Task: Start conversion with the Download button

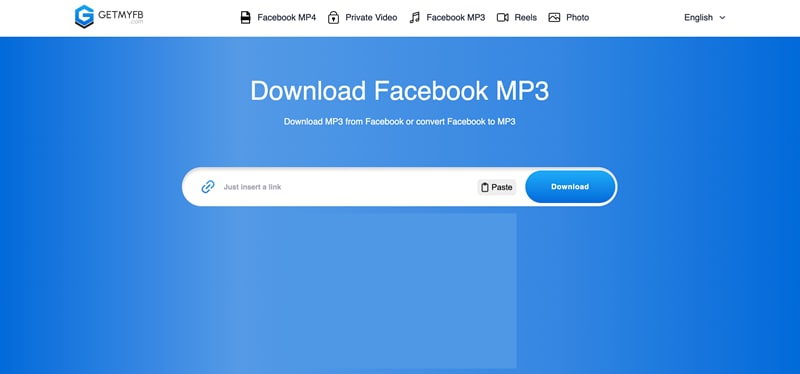Action: 570,187
